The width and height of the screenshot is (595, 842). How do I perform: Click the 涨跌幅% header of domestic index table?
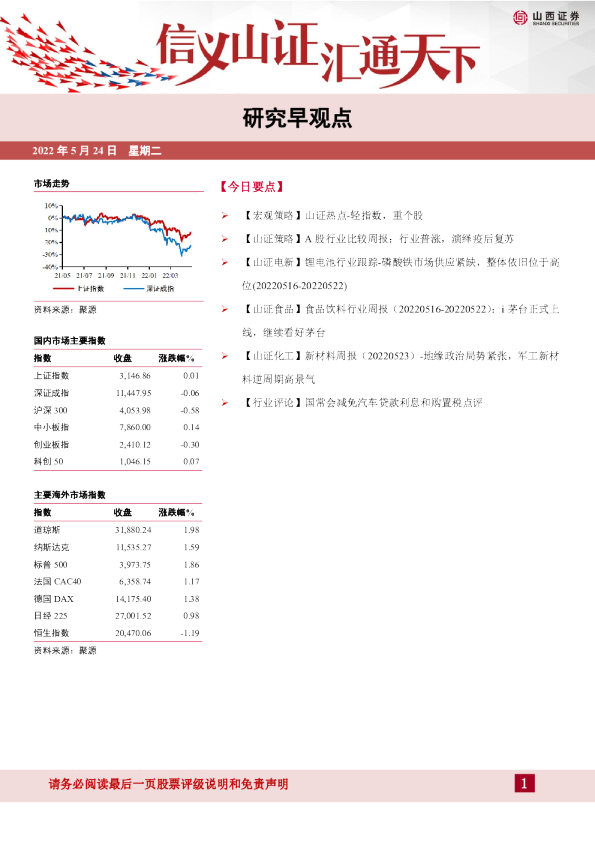[x=177, y=358]
